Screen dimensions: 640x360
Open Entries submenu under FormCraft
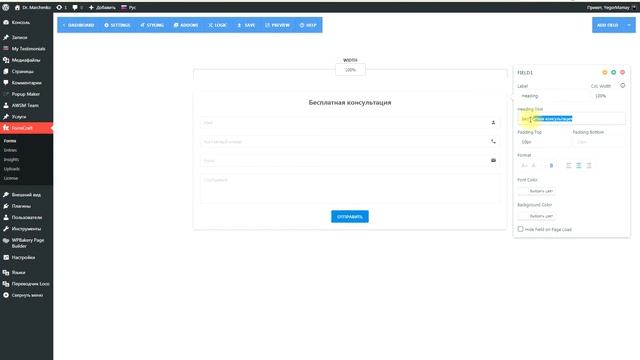click(10, 150)
